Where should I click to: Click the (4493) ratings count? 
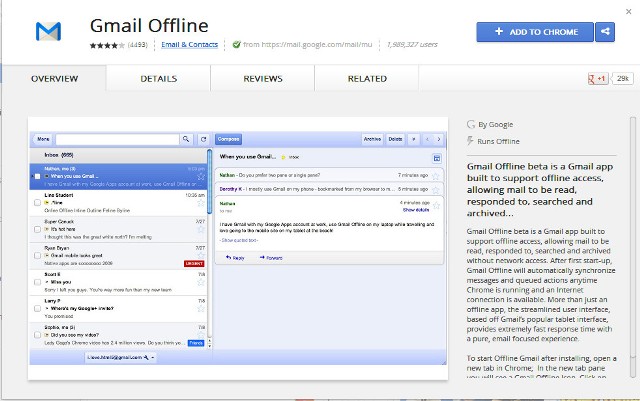click(138, 45)
